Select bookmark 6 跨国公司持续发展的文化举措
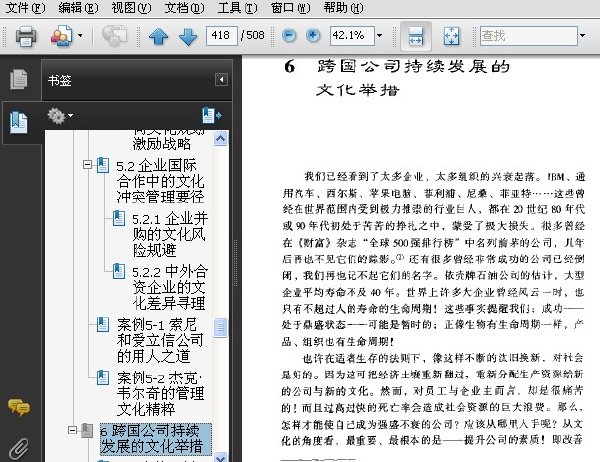The image size is (600, 462). click(x=155, y=439)
